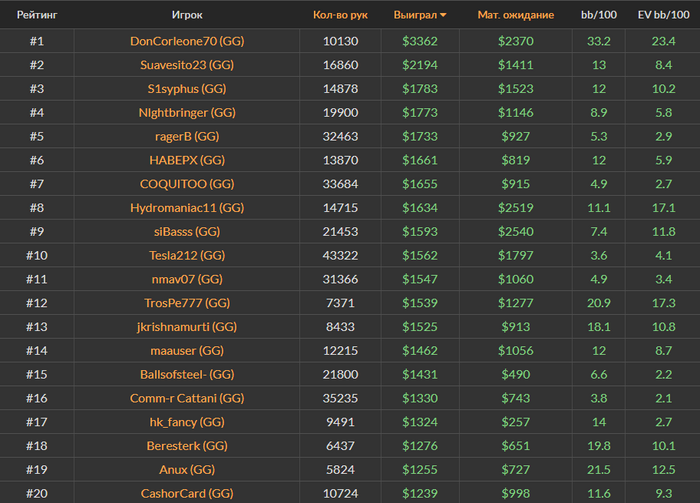The image size is (700, 503).
Task: Open Suavesito23 (GG) player link
Action: 187,65
